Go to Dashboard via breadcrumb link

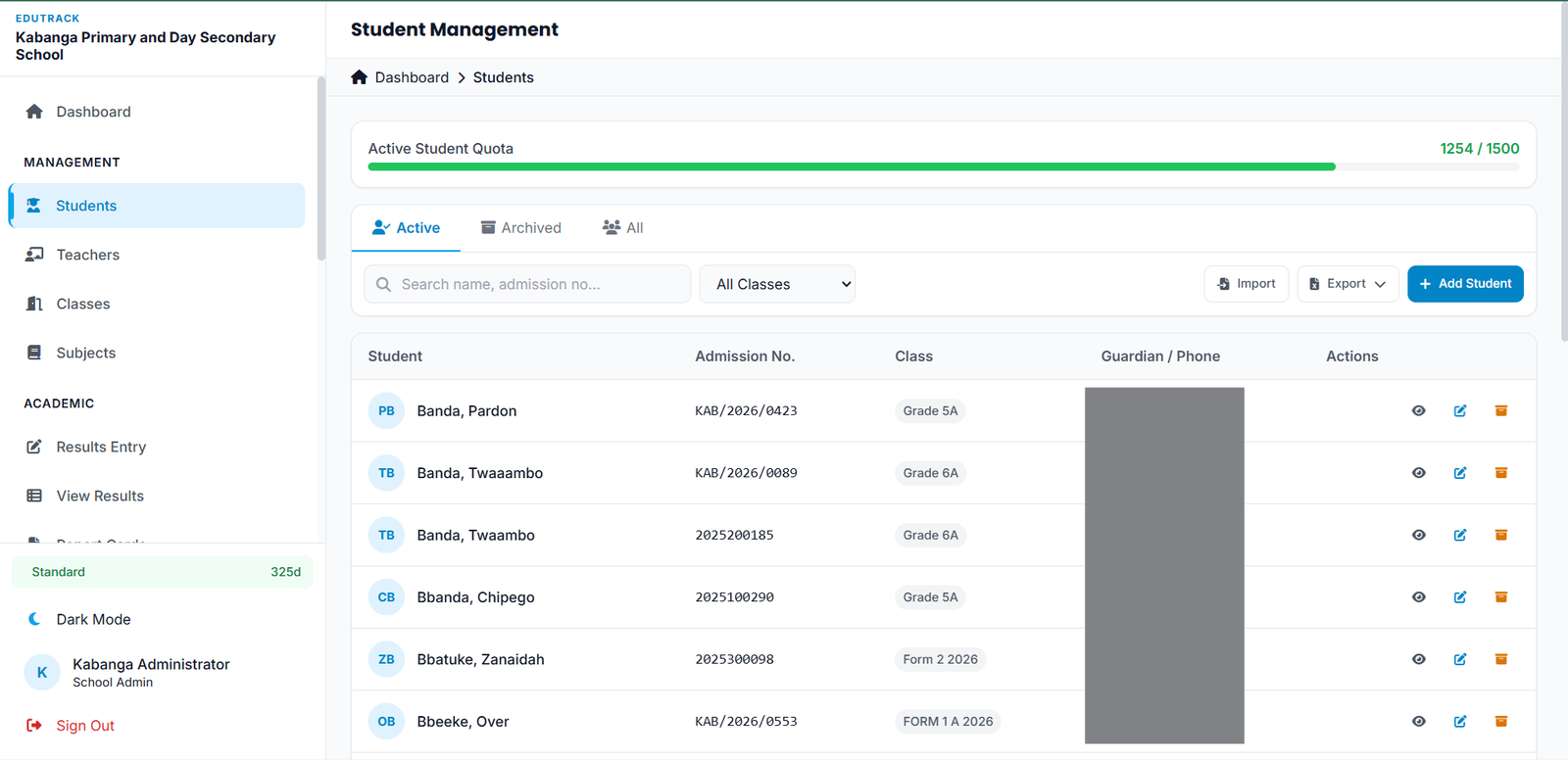[x=412, y=77]
